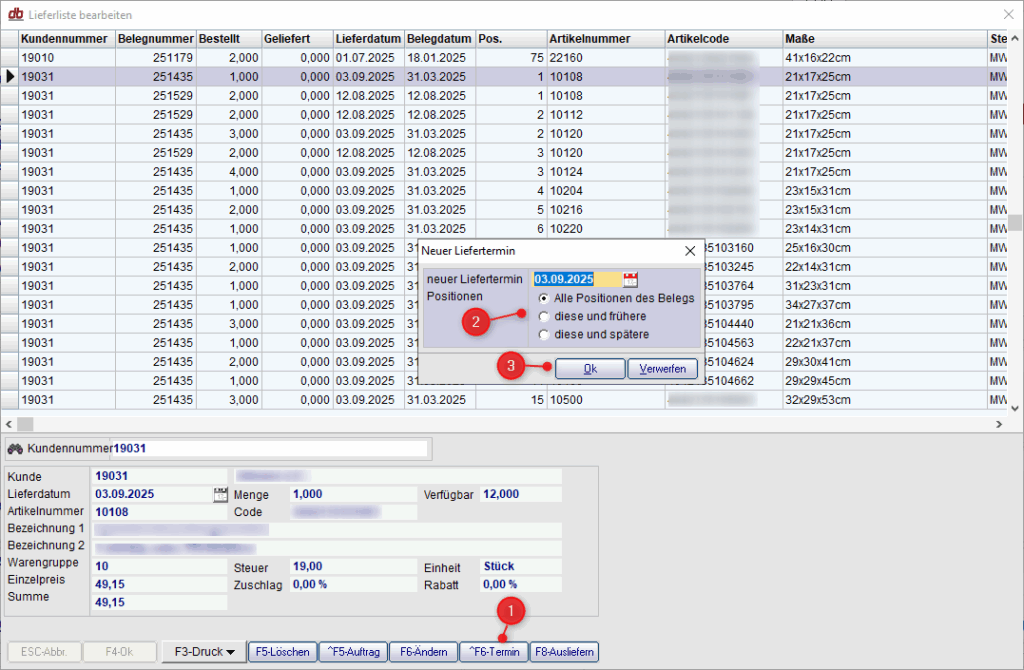Select the row with Artikelnummer 10112

(x=503, y=114)
